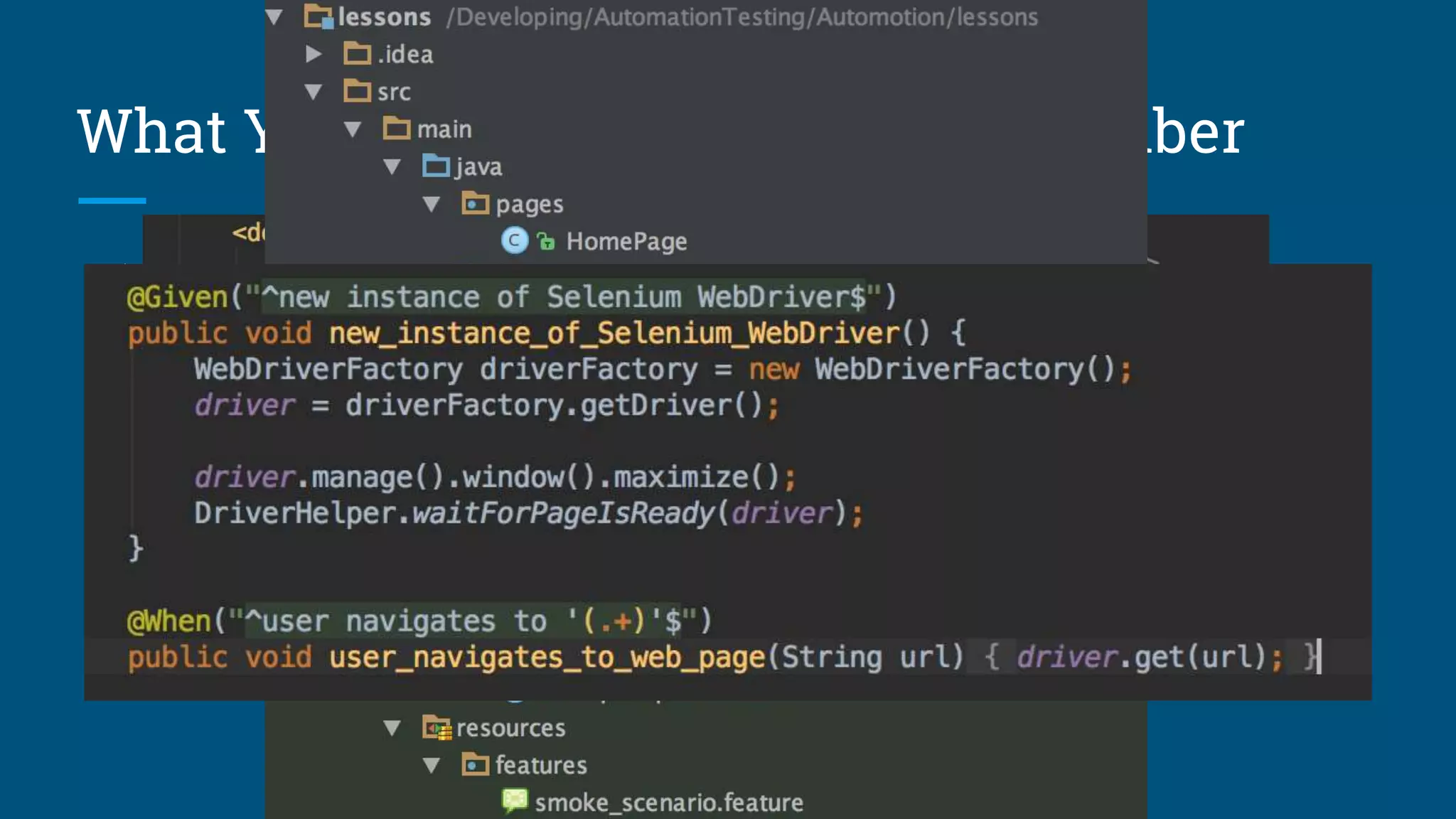Screen dimensions: 1456x819
Task: Click the .idea folder icon
Action: [357, 53]
